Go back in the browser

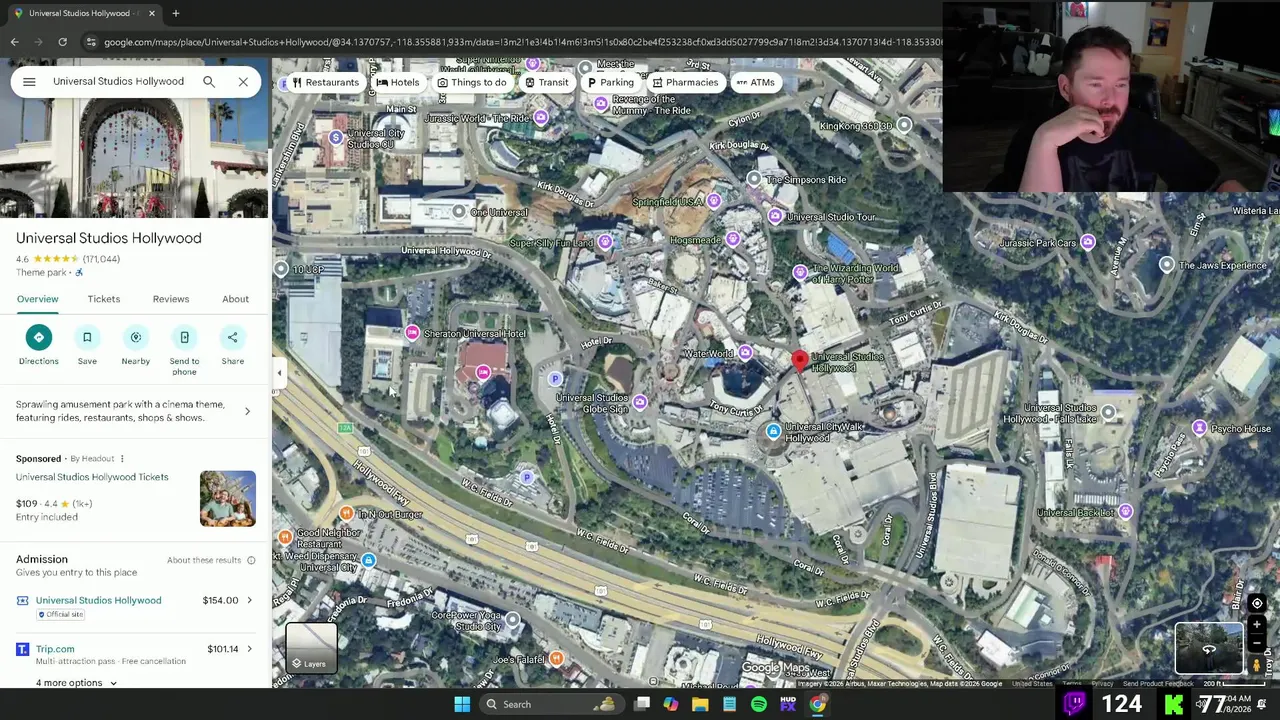(x=14, y=42)
